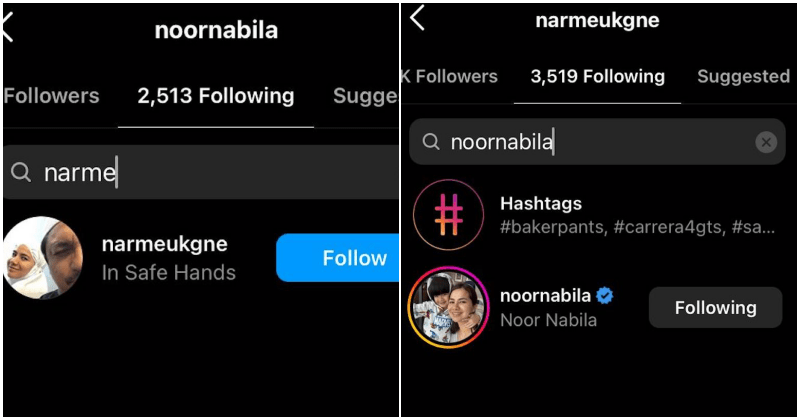Focus the search field containing noornabila

(x=597, y=142)
